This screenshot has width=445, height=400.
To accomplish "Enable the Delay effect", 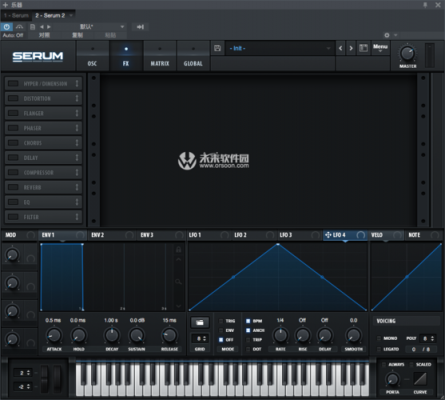I will (13, 157).
